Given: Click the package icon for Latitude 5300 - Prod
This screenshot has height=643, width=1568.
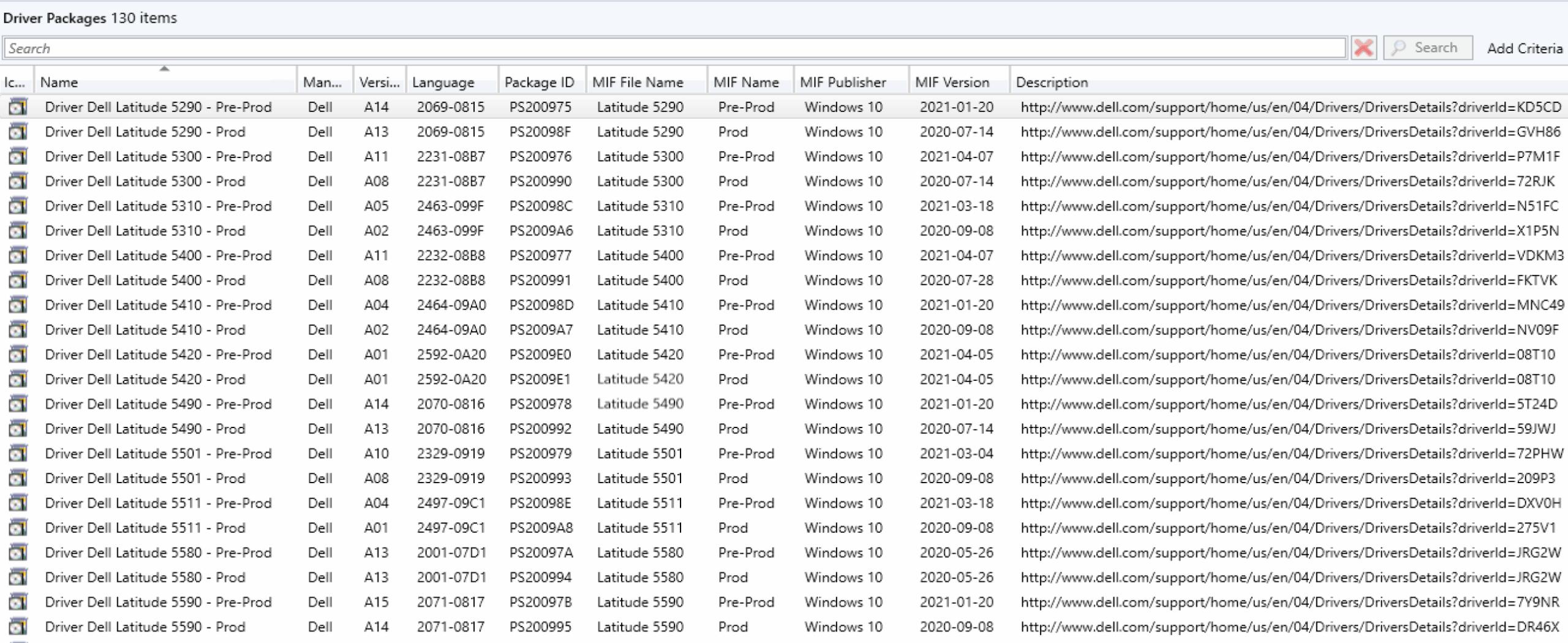Looking at the screenshot, I should [18, 181].
